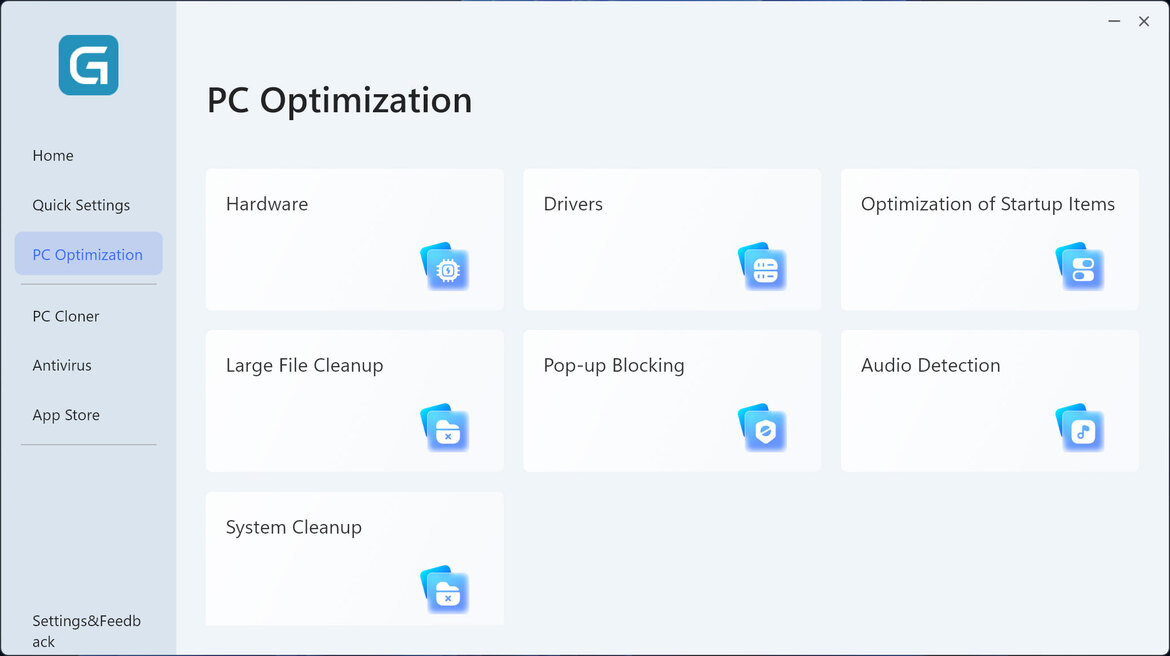Click the G app logo

click(88, 65)
